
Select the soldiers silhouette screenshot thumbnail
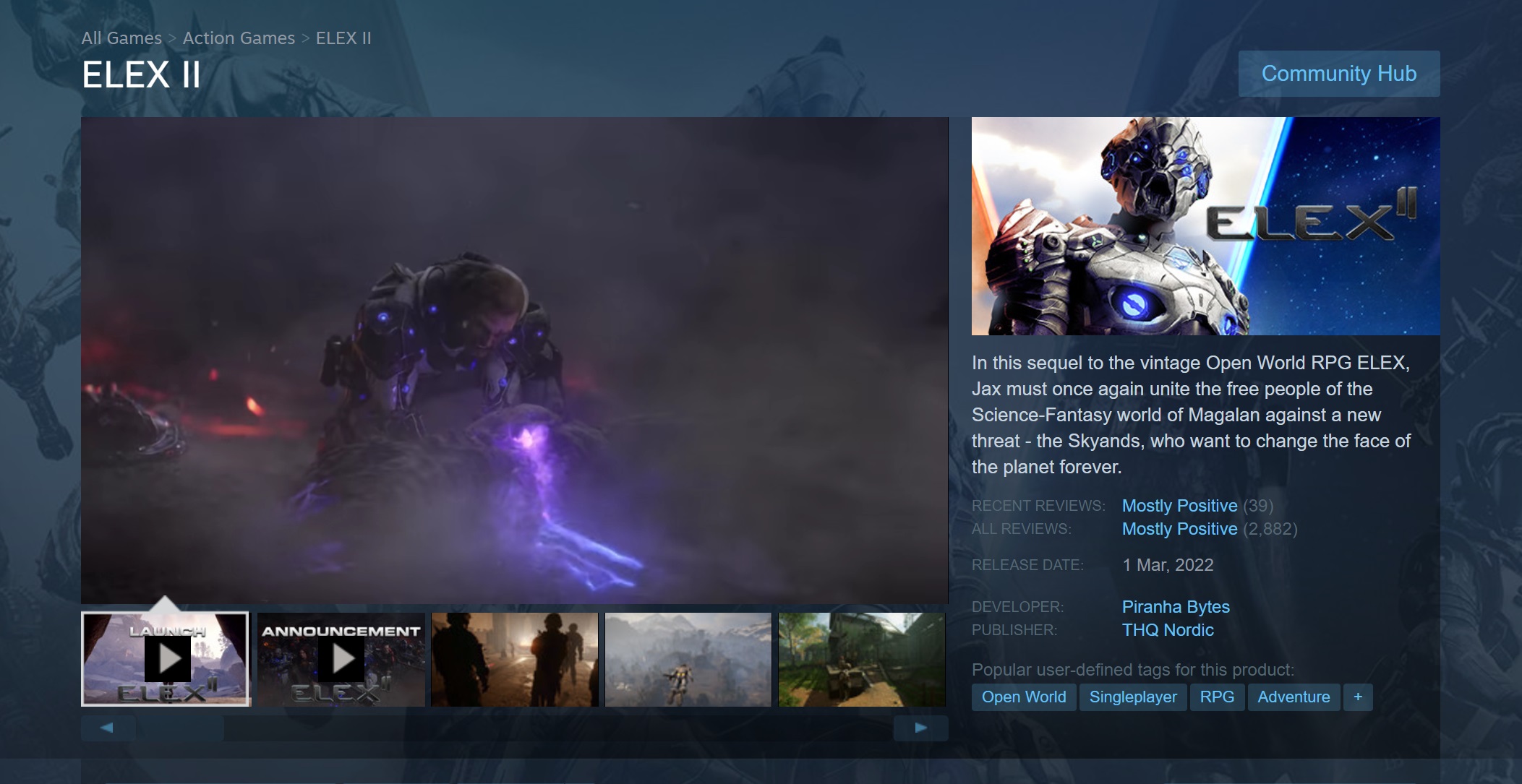515,659
